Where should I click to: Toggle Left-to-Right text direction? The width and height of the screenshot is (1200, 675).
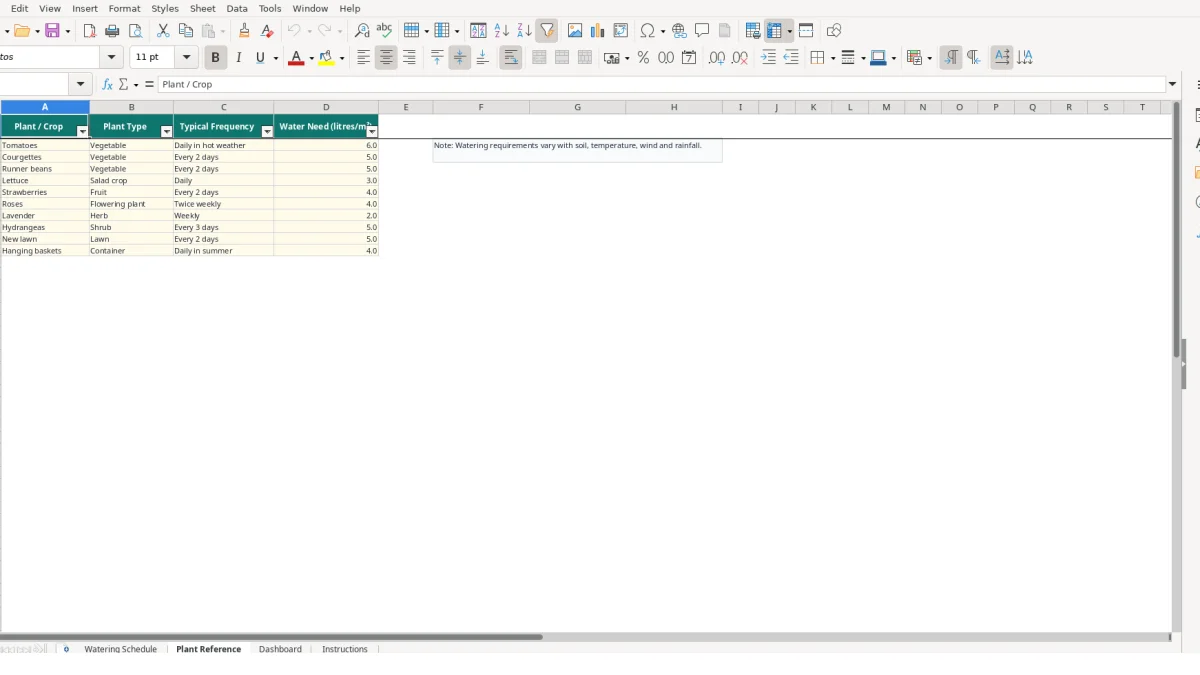[950, 58]
